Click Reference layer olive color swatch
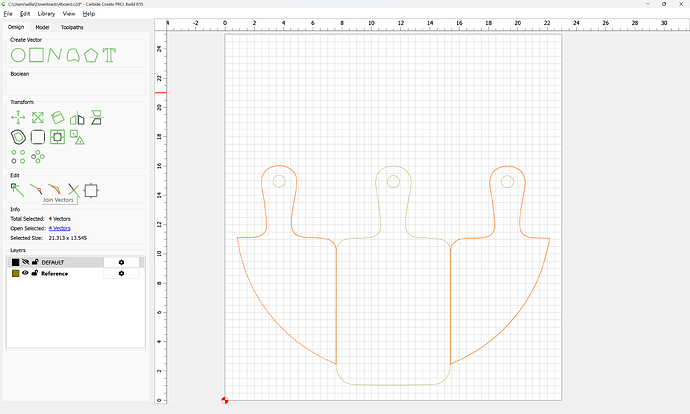 pos(15,273)
